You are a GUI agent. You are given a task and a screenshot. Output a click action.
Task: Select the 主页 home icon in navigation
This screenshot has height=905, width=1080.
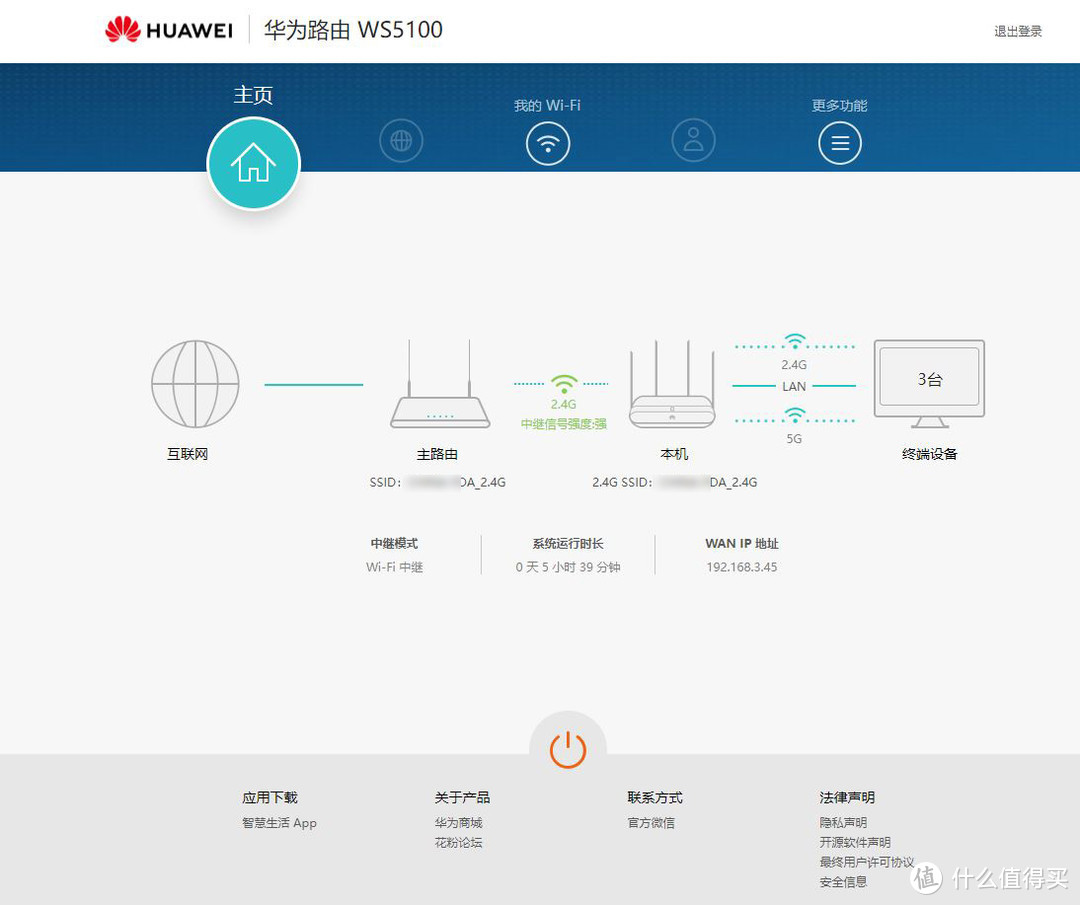coord(253,165)
